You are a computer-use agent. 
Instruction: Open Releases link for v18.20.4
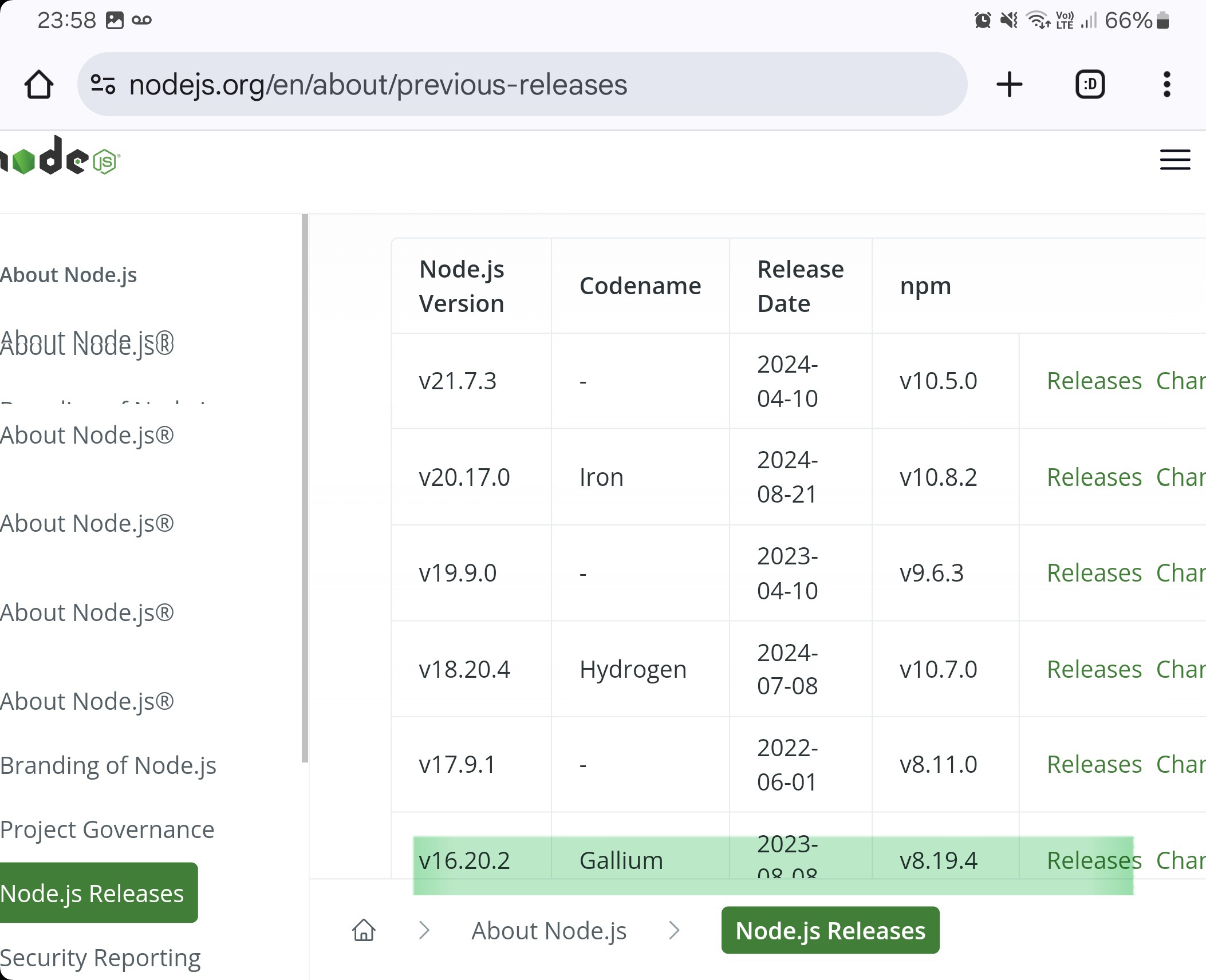[1094, 669]
